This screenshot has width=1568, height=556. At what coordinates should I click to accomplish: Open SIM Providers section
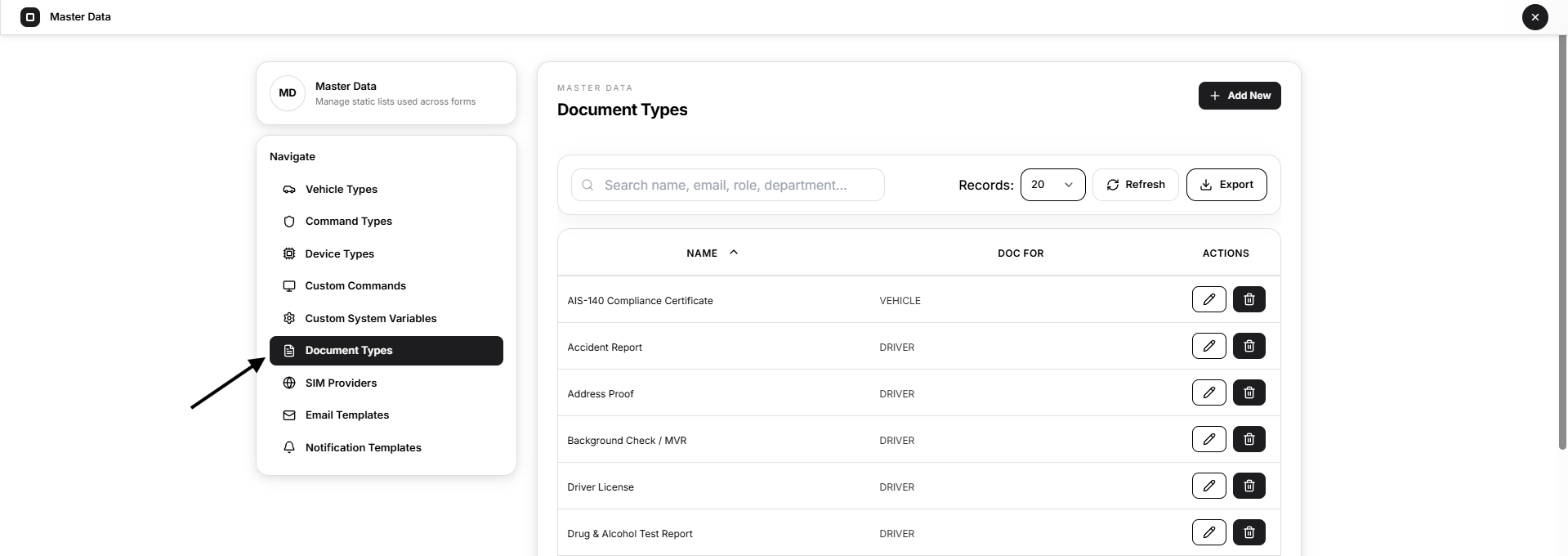tap(386, 383)
